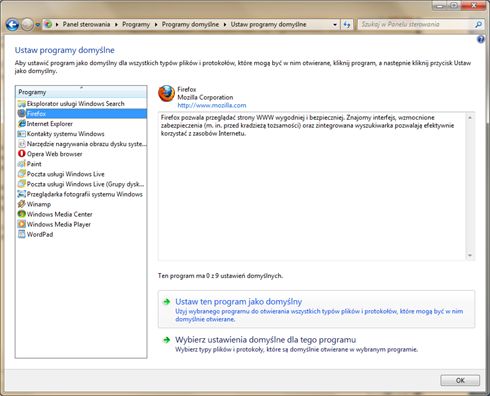The width and height of the screenshot is (490, 396).
Task: Click Ustaw ten program jako domyślny
Action: click(316, 309)
